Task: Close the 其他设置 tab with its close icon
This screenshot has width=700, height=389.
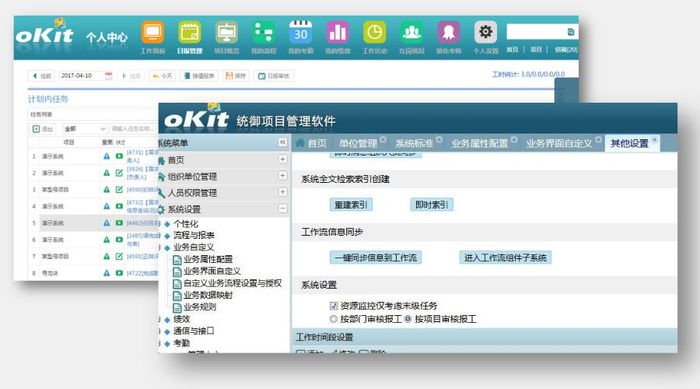Action: click(654, 140)
